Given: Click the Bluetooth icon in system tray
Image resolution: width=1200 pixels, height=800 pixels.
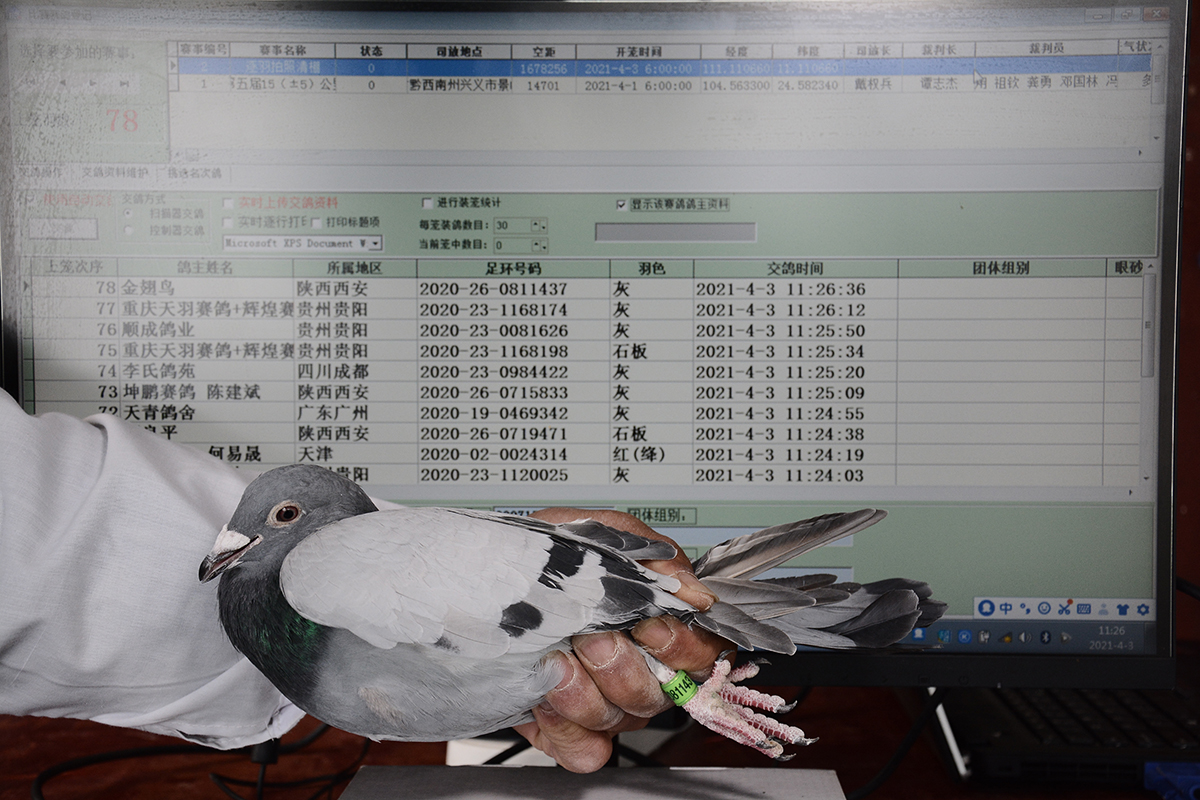Looking at the screenshot, I should tap(1045, 636).
